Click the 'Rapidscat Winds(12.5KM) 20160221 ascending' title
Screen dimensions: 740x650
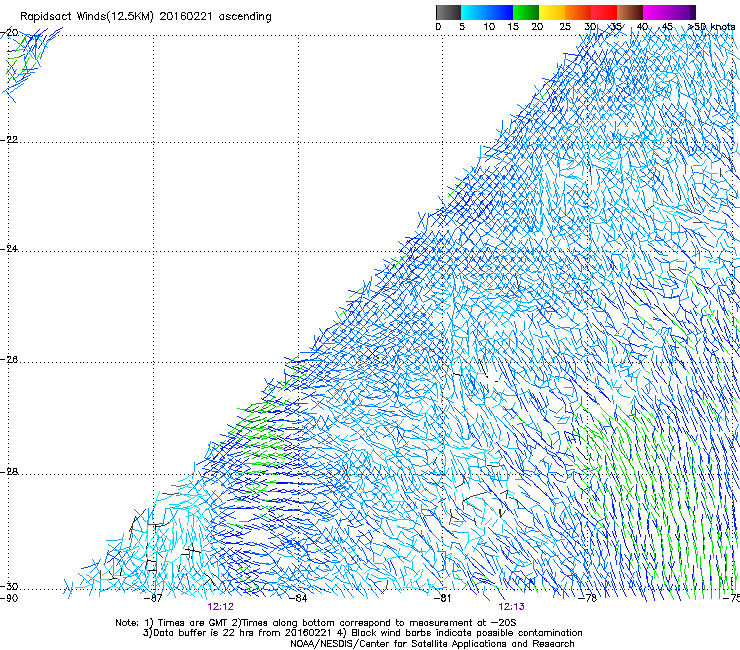coord(146,17)
